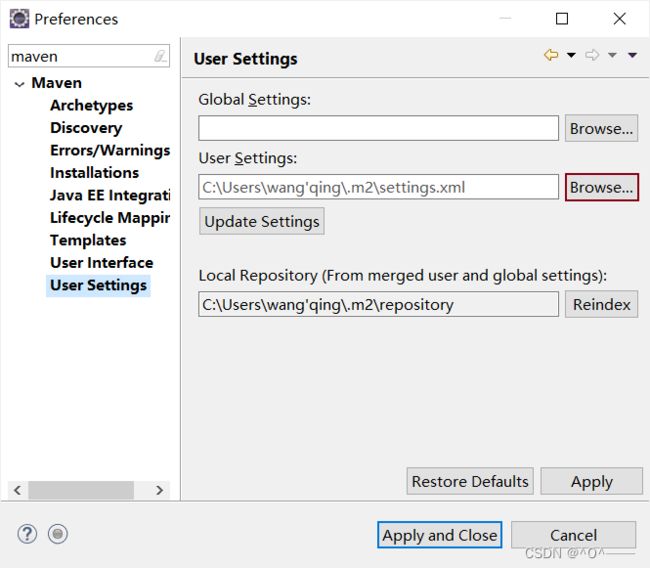This screenshot has width=650, height=568.
Task: Click the horizontal scrollbar thumb
Action: point(81,490)
